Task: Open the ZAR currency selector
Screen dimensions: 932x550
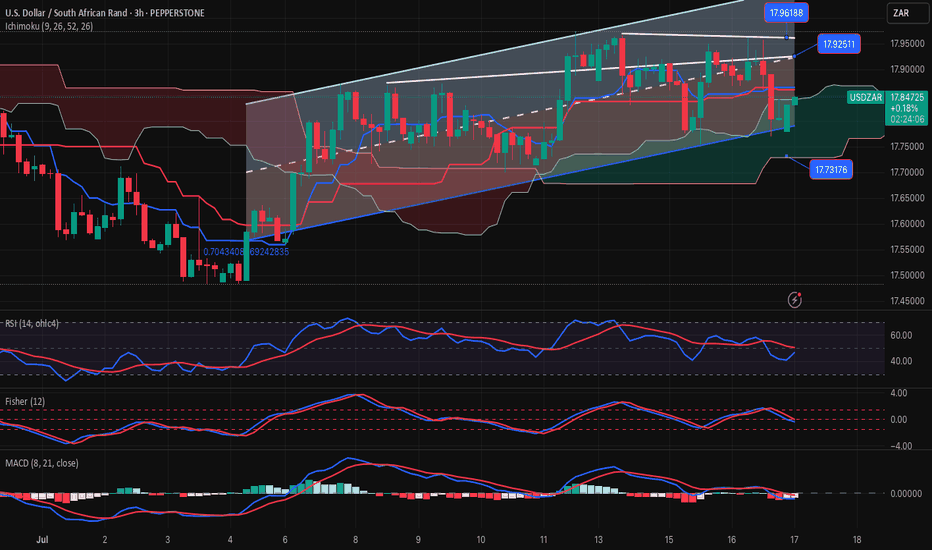Action: click(908, 12)
